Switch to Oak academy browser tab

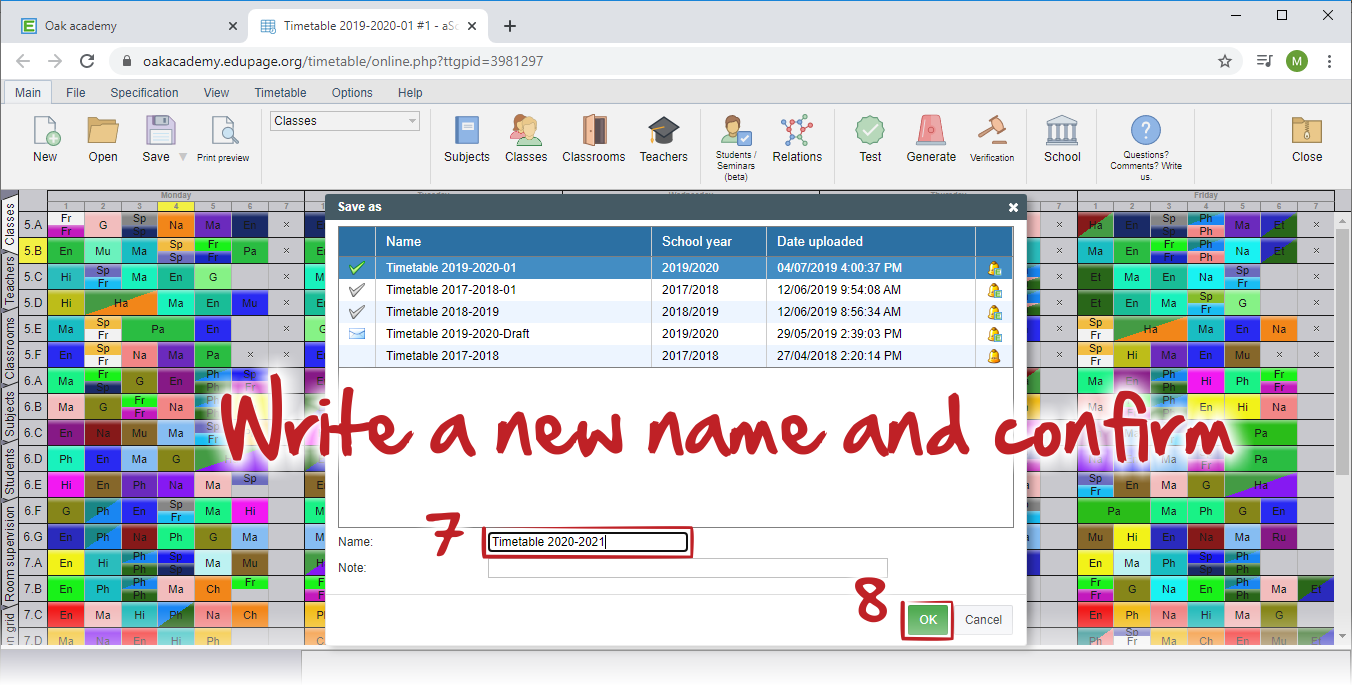(130, 26)
